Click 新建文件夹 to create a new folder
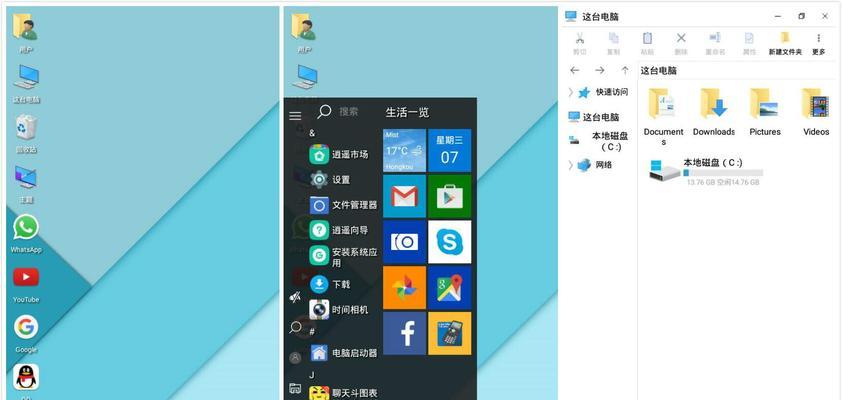Viewport: 842px width, 400px height. [785, 44]
